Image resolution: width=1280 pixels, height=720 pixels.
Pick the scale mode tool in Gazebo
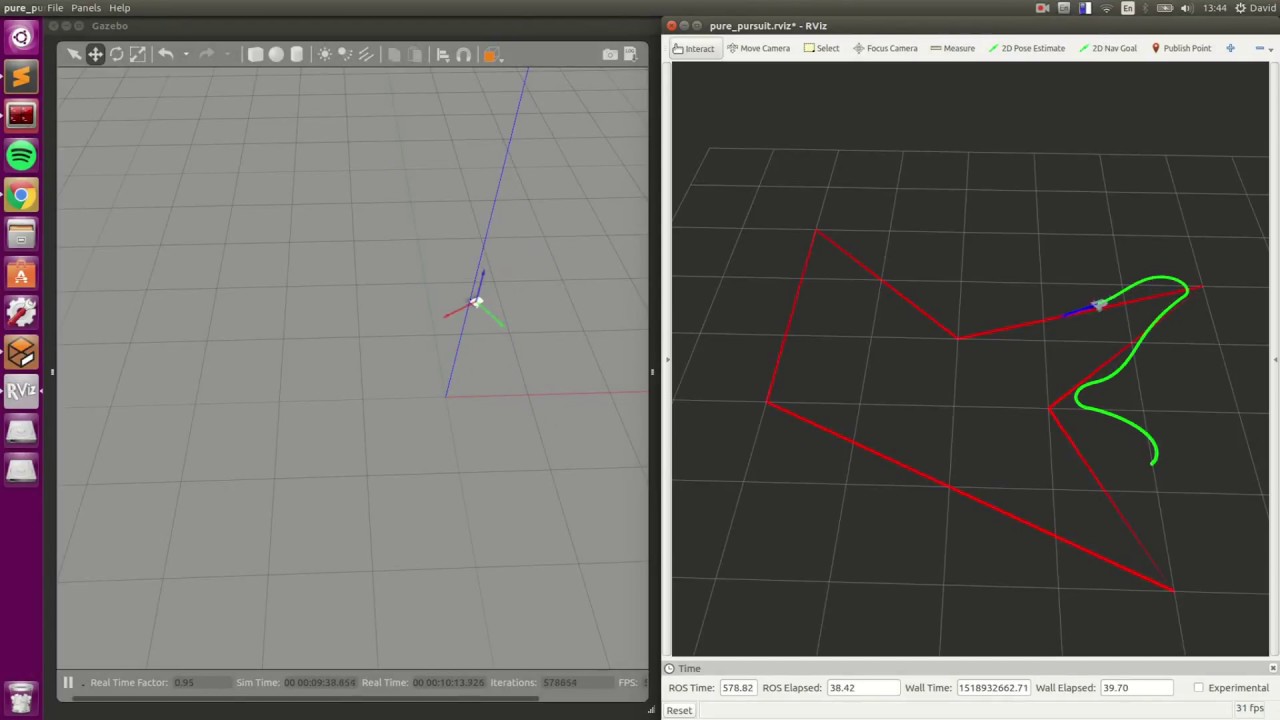coord(138,55)
